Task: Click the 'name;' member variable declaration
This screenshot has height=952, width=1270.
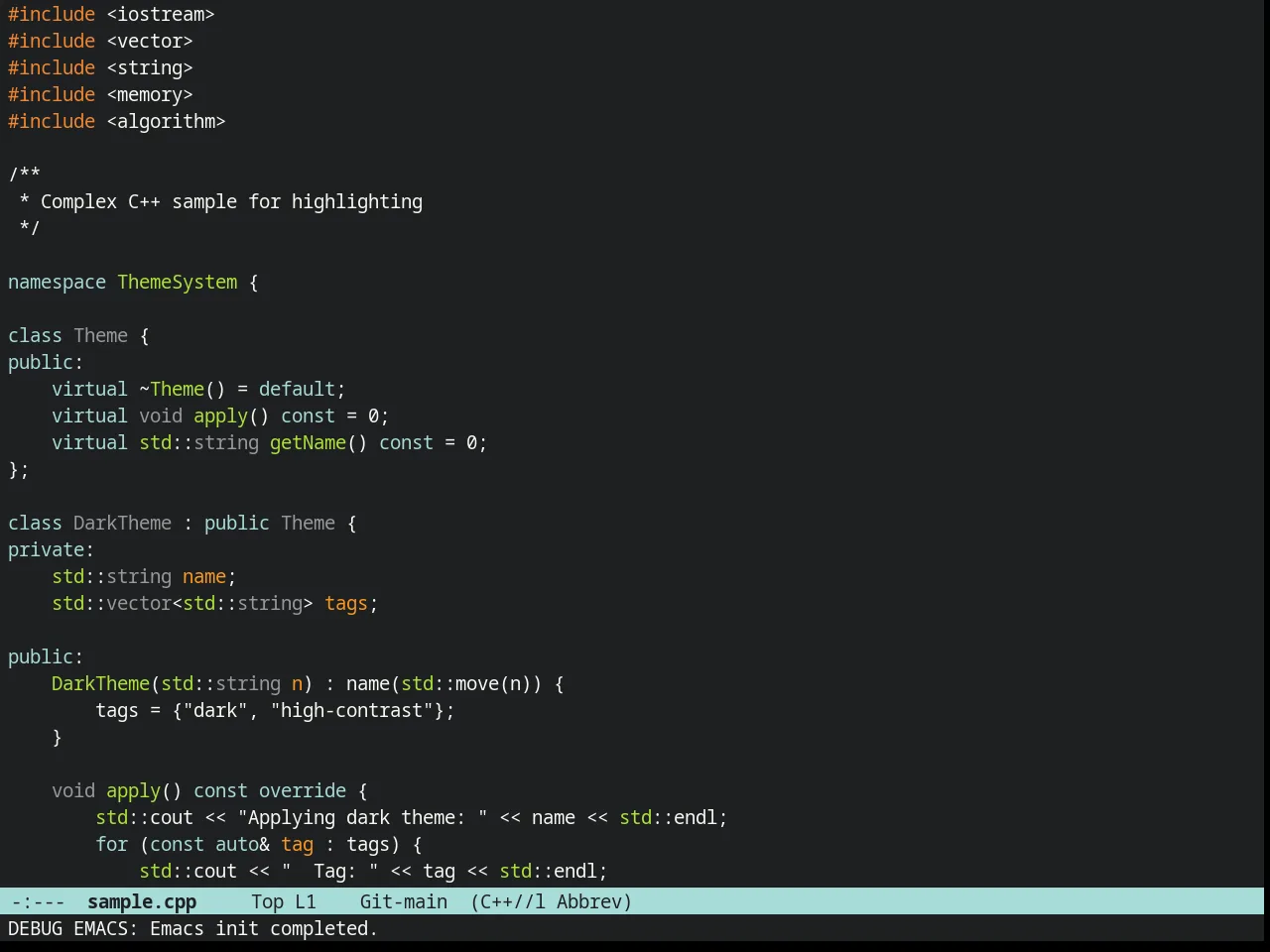Action: [209, 576]
